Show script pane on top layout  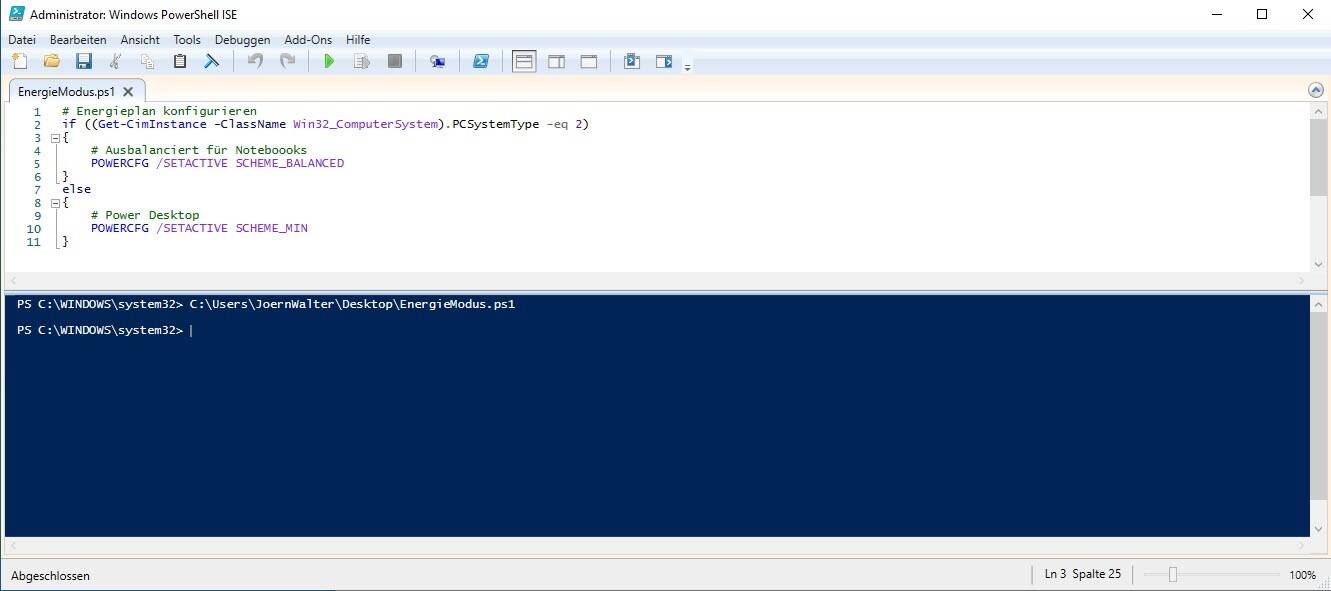tap(524, 62)
